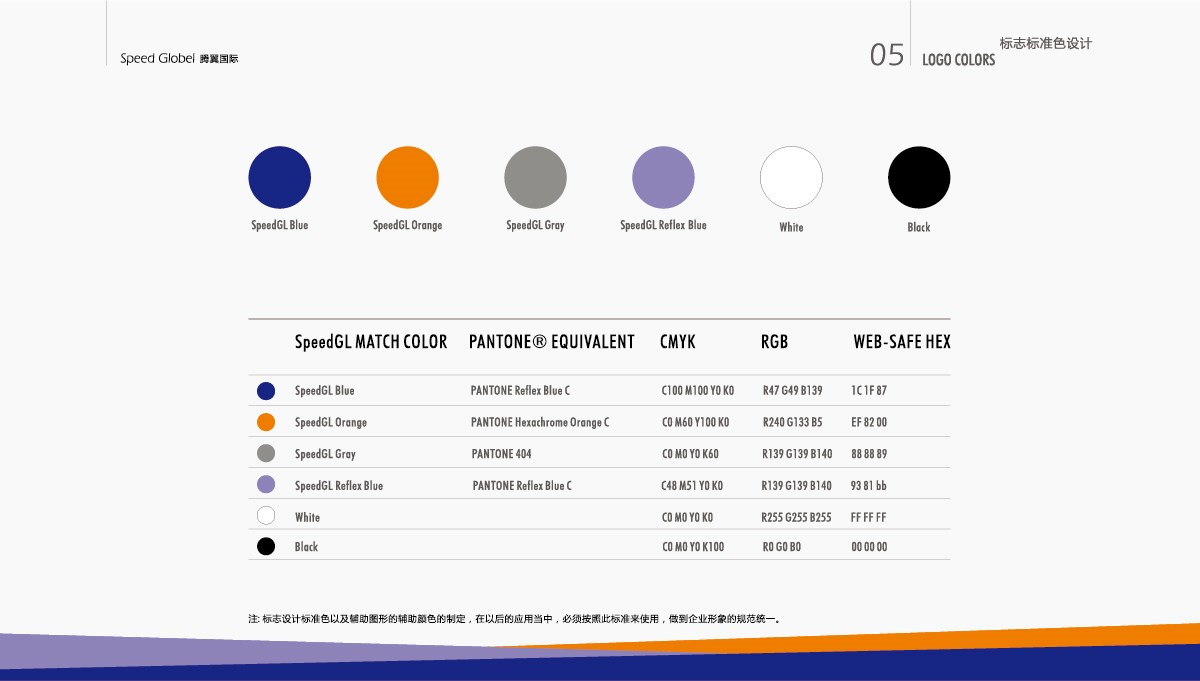Screen dimensions: 1200x681
Task: Click the small blue dot in the SpeedGL Blue table row
Action: [266, 391]
